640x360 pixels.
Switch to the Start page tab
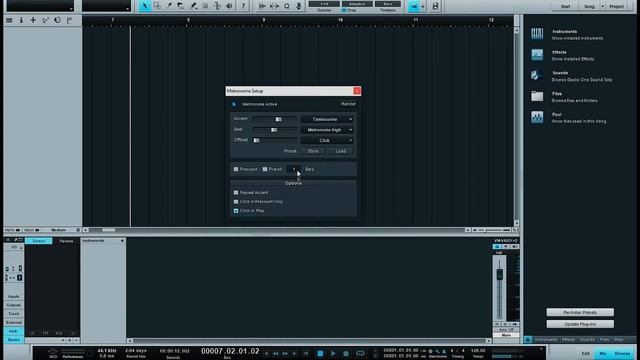click(565, 7)
